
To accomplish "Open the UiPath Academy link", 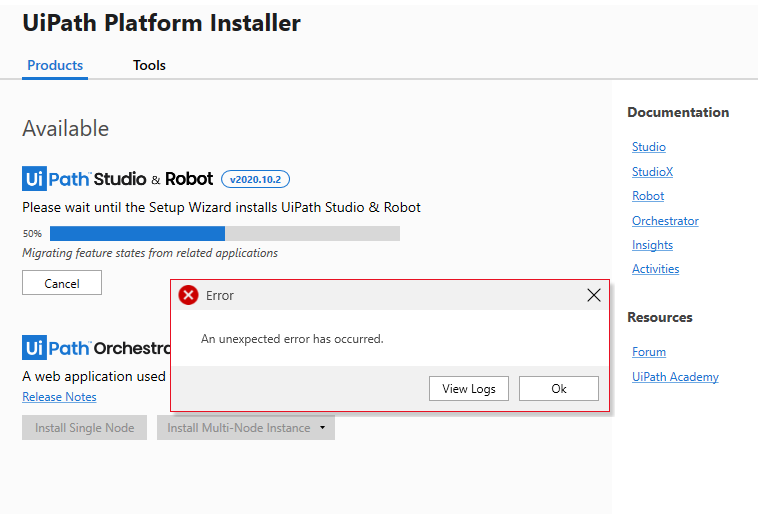I will [x=675, y=377].
